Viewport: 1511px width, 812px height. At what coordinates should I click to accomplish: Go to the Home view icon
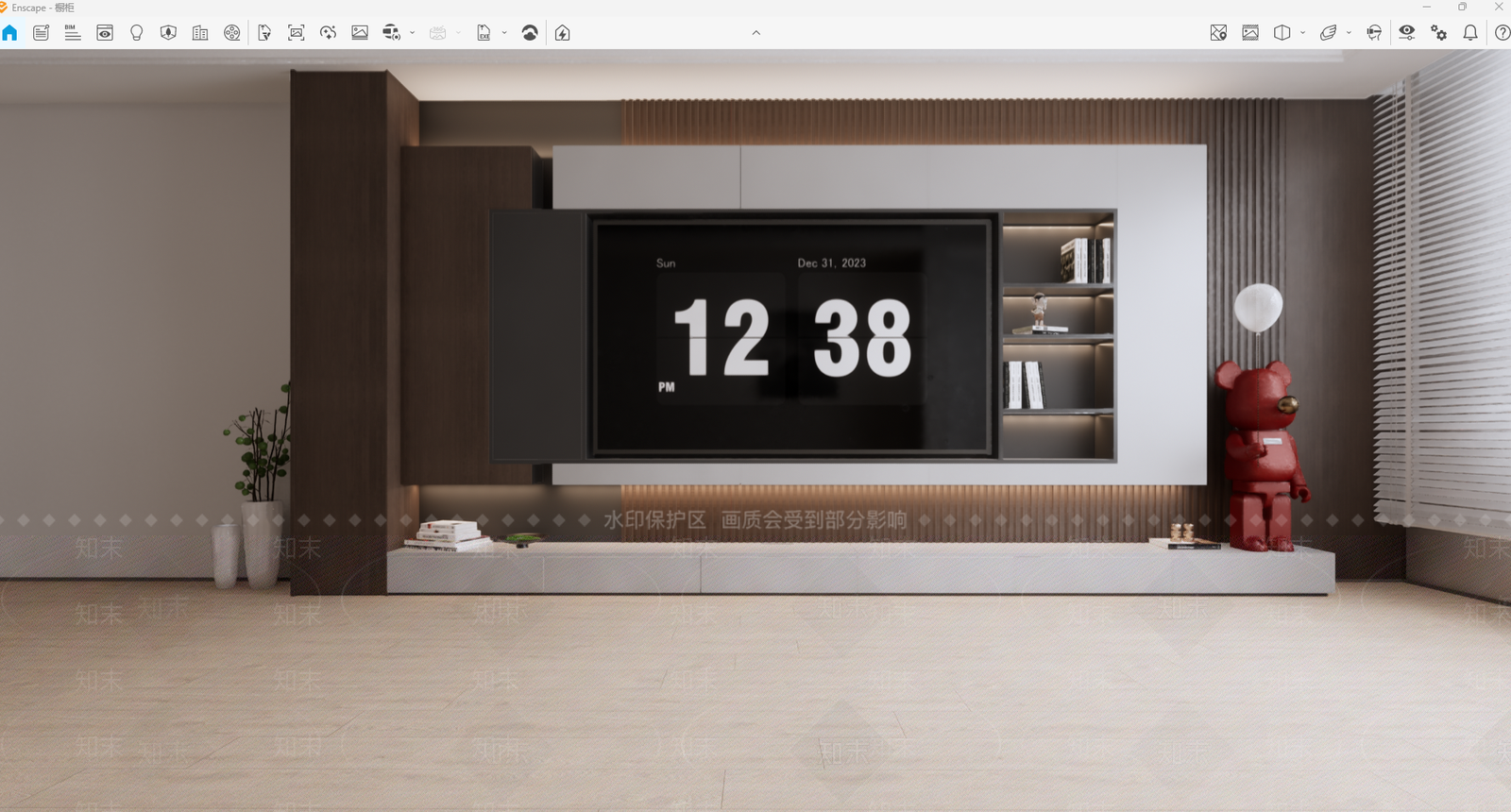pyautogui.click(x=9, y=33)
